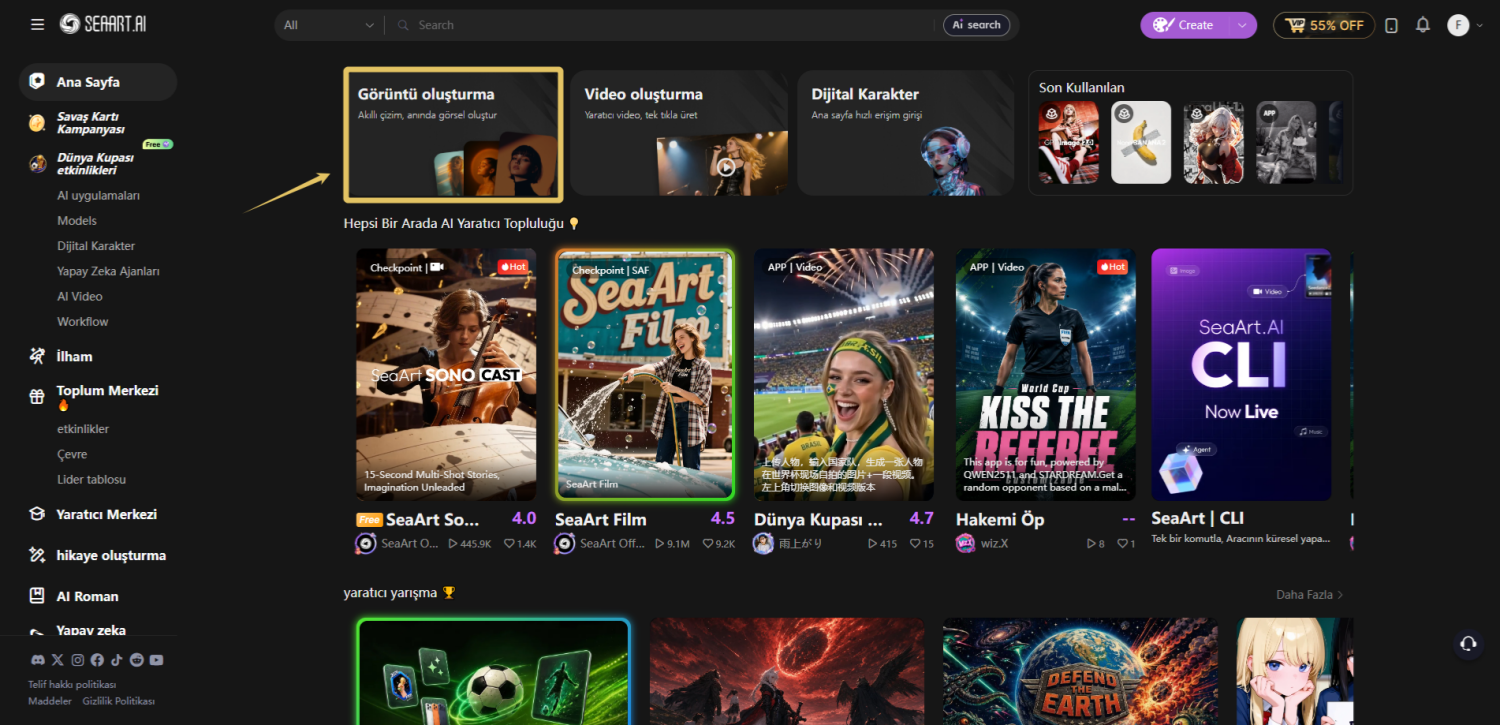The width and height of the screenshot is (1500, 725).
Task: Open the Video oluşturma card
Action: [680, 133]
